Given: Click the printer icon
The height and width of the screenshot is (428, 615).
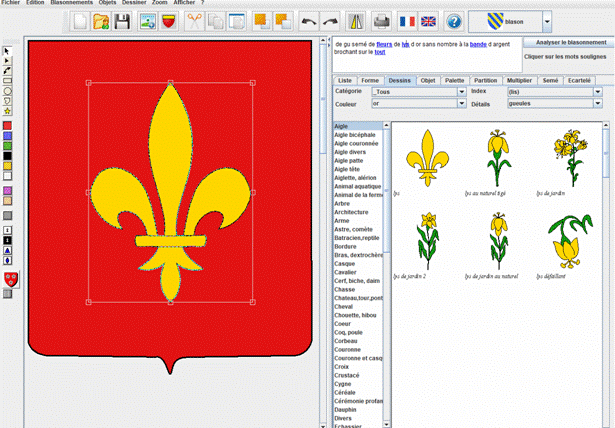Looking at the screenshot, I should [x=381, y=20].
